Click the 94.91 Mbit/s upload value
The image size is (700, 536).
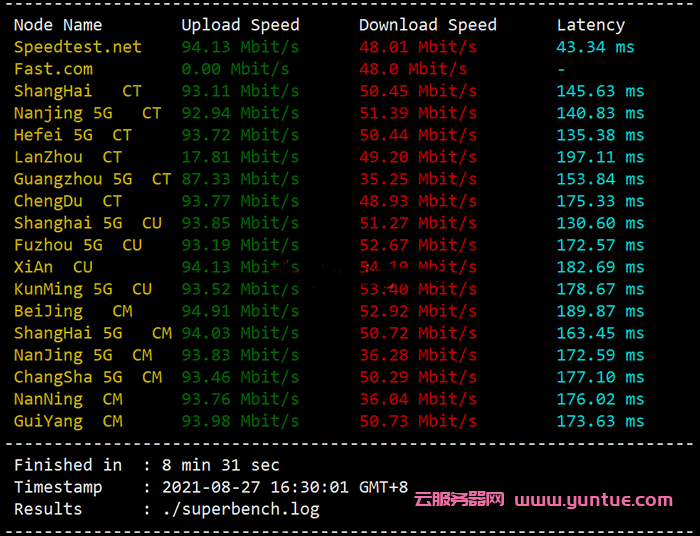click(x=235, y=311)
